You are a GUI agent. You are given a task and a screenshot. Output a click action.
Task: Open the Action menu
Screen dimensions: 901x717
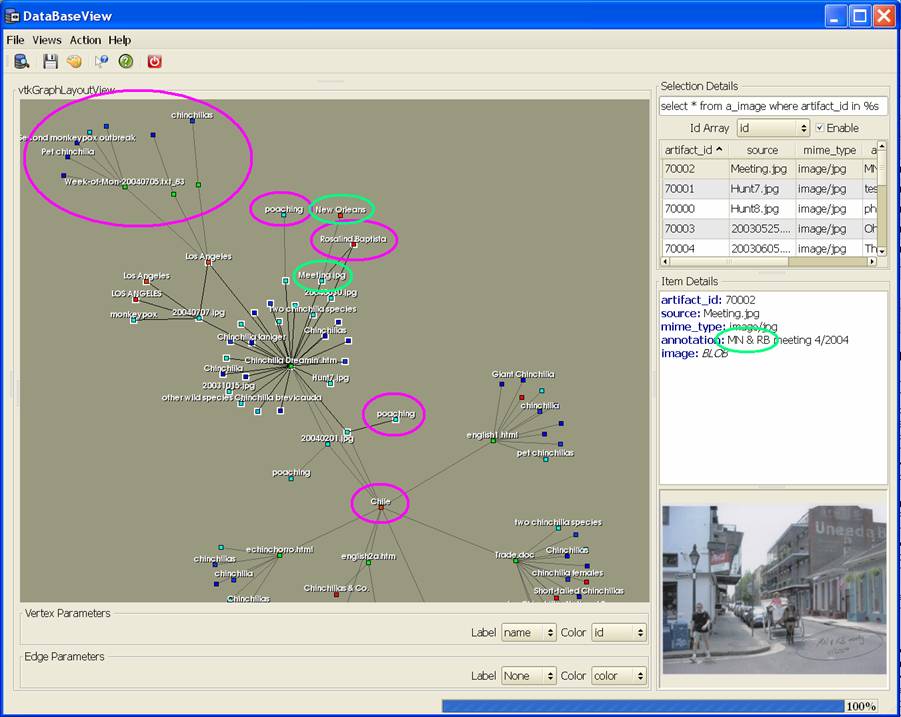[x=85, y=40]
